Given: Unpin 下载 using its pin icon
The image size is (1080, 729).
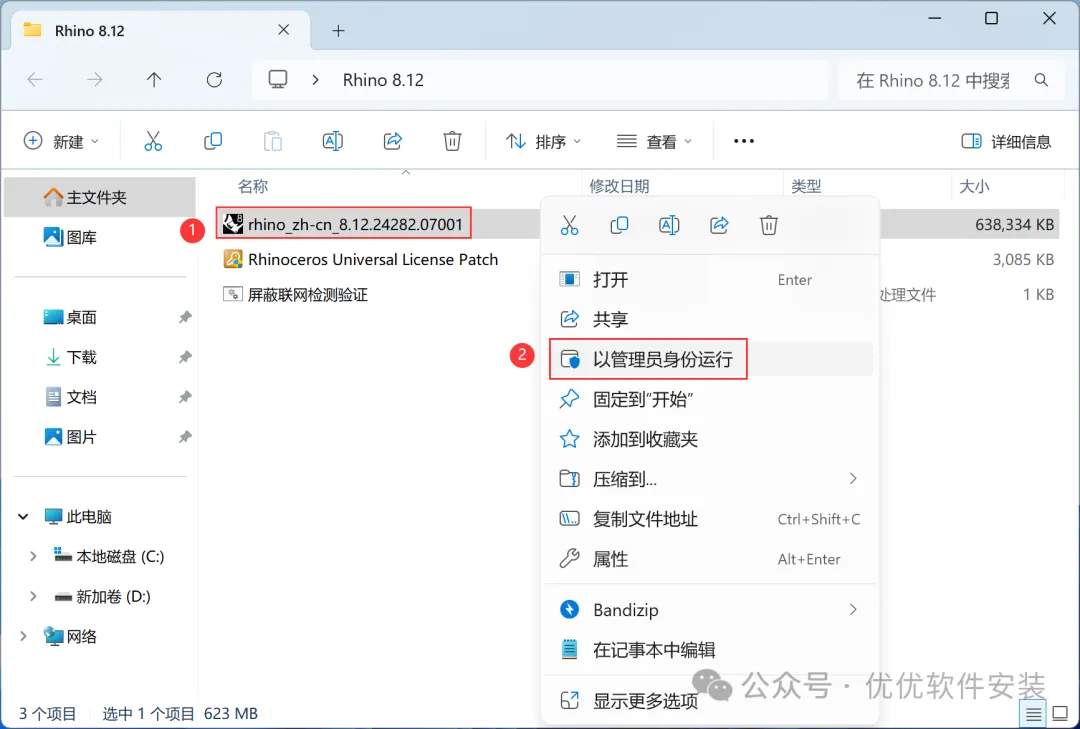Looking at the screenshot, I should point(185,358).
